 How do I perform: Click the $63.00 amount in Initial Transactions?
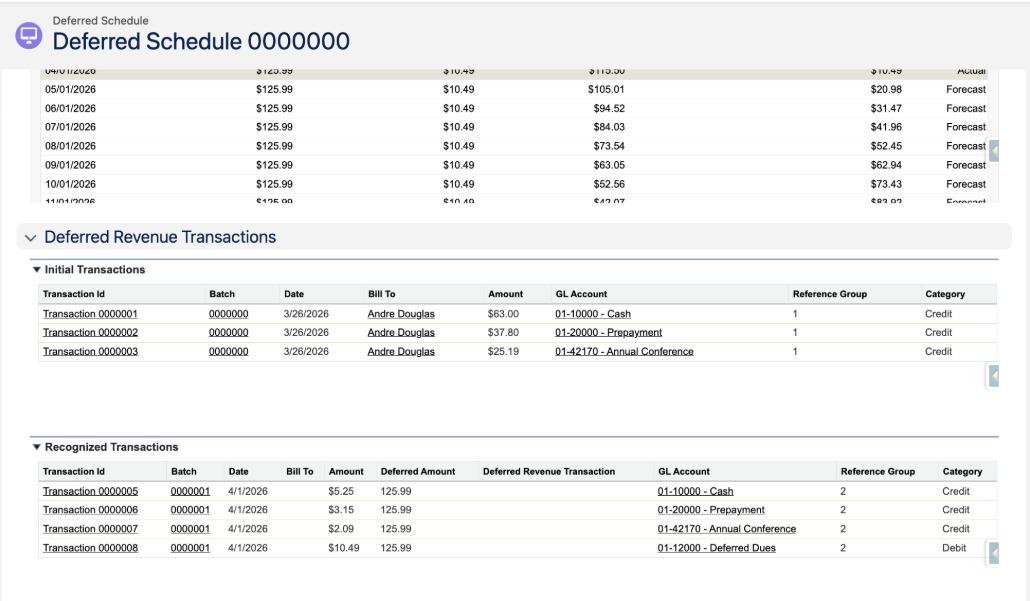pos(503,314)
